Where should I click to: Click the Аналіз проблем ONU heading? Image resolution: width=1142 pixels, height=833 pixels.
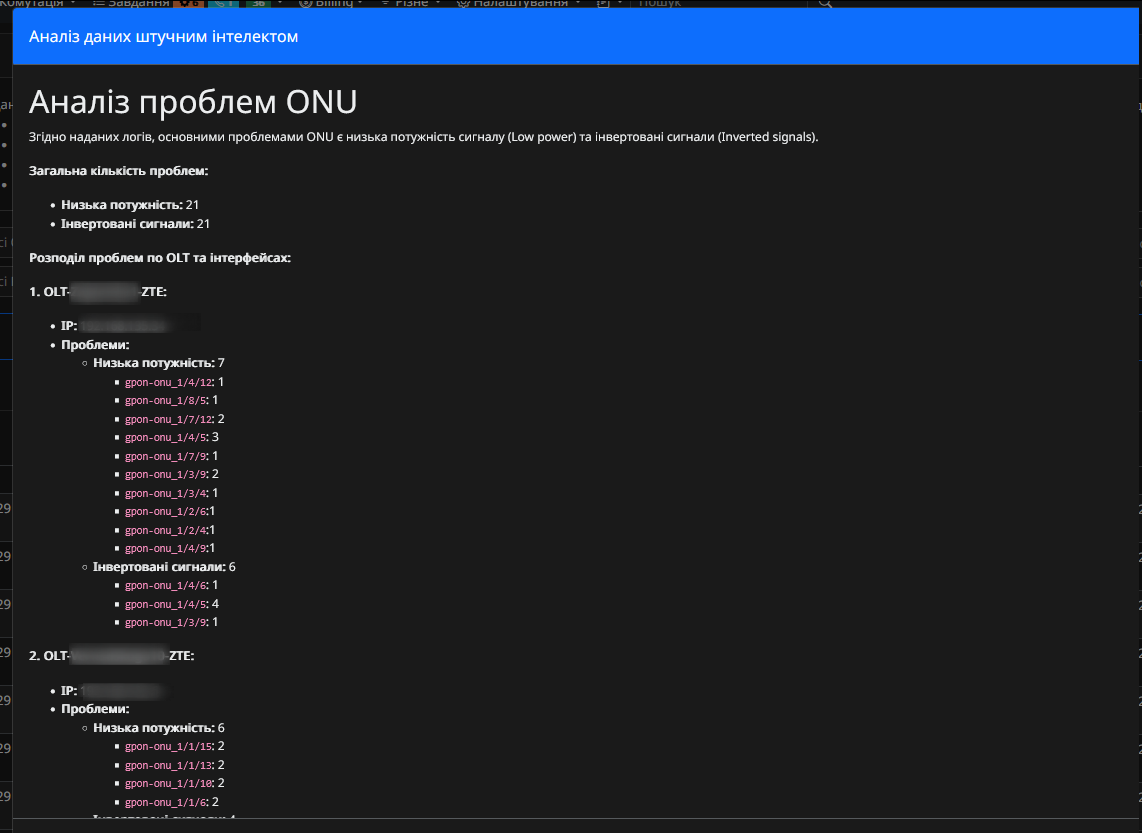[193, 102]
